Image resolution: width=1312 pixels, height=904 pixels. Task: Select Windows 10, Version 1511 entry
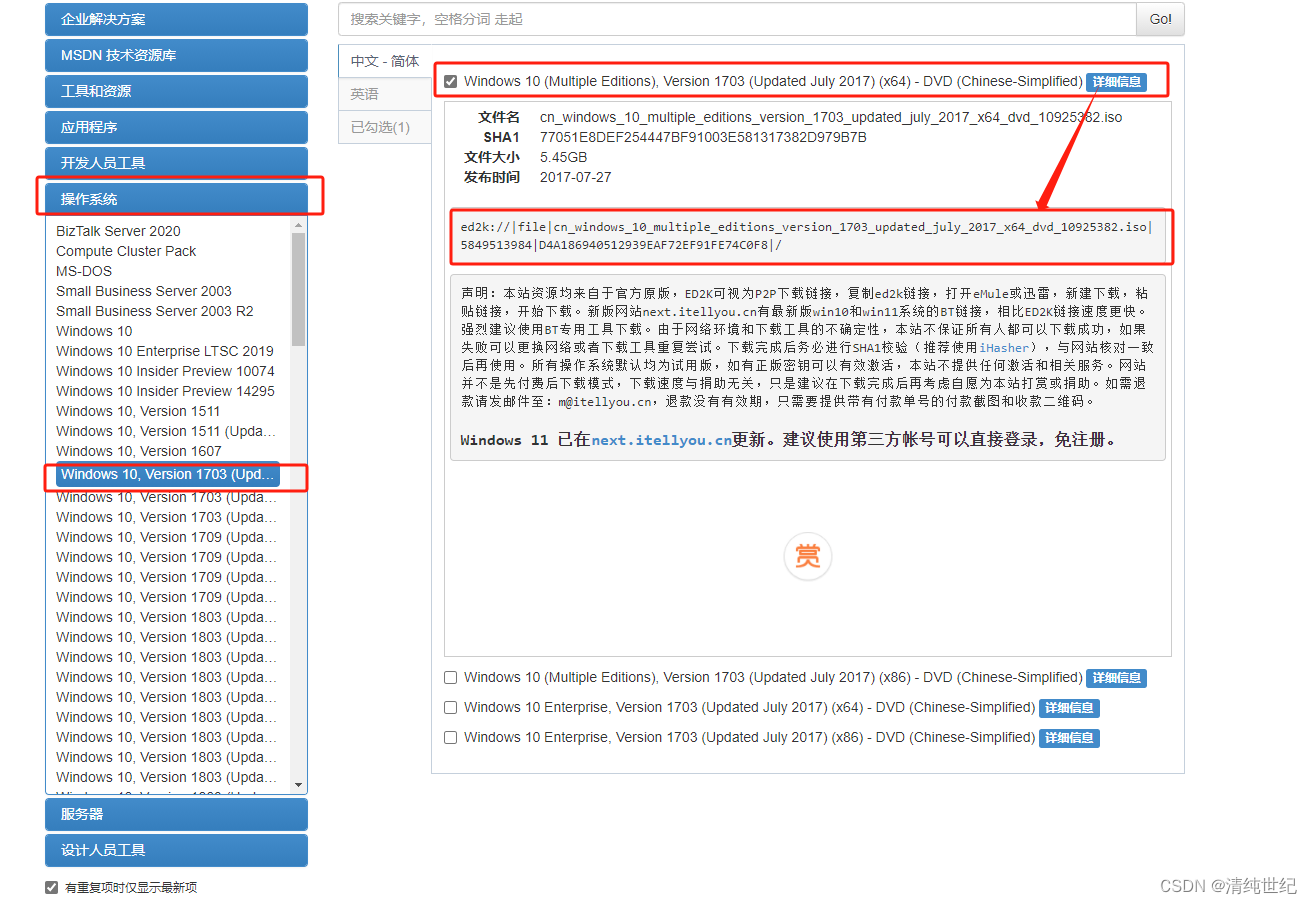pyautogui.click(x=138, y=411)
